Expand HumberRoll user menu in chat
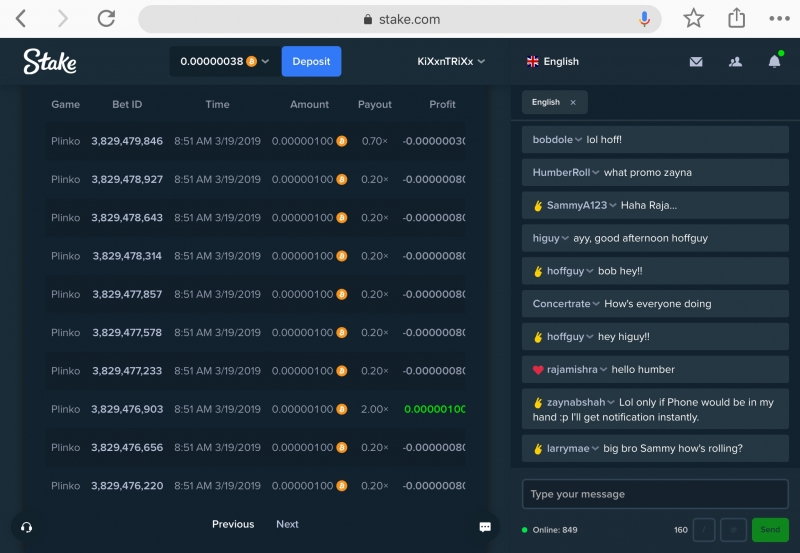 [x=595, y=172]
